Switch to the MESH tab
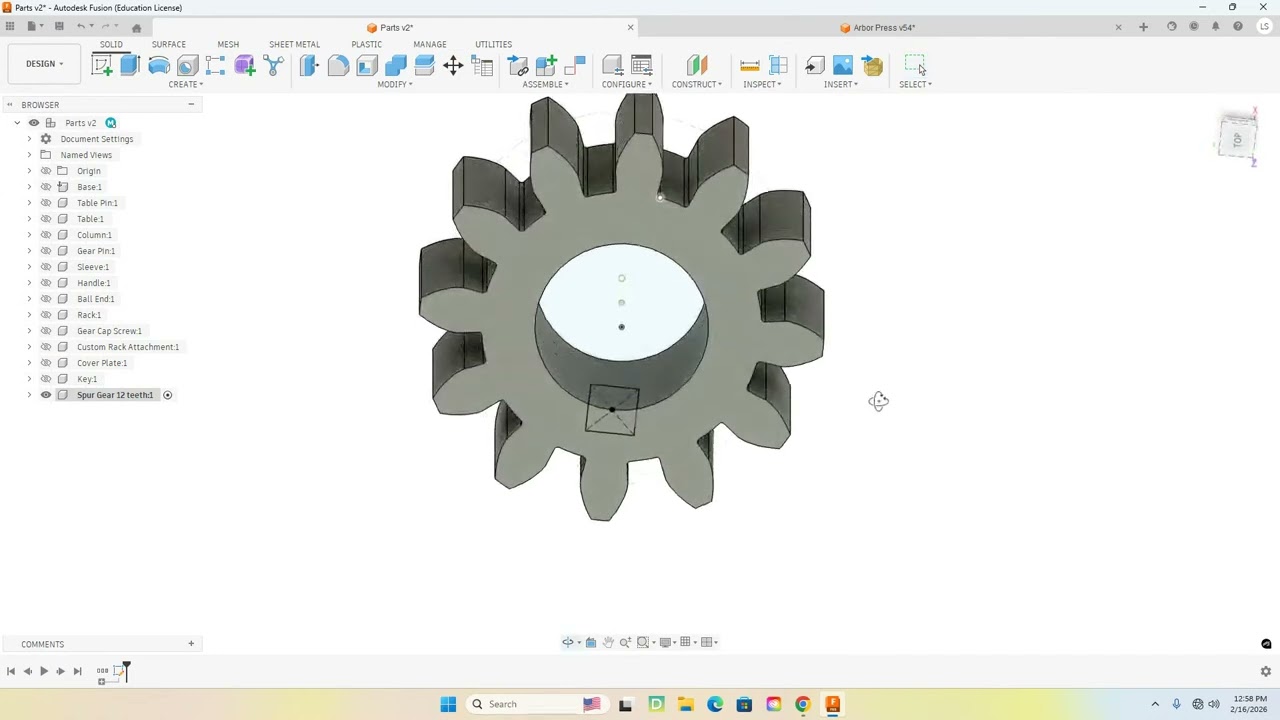The image size is (1280, 720). (x=228, y=44)
